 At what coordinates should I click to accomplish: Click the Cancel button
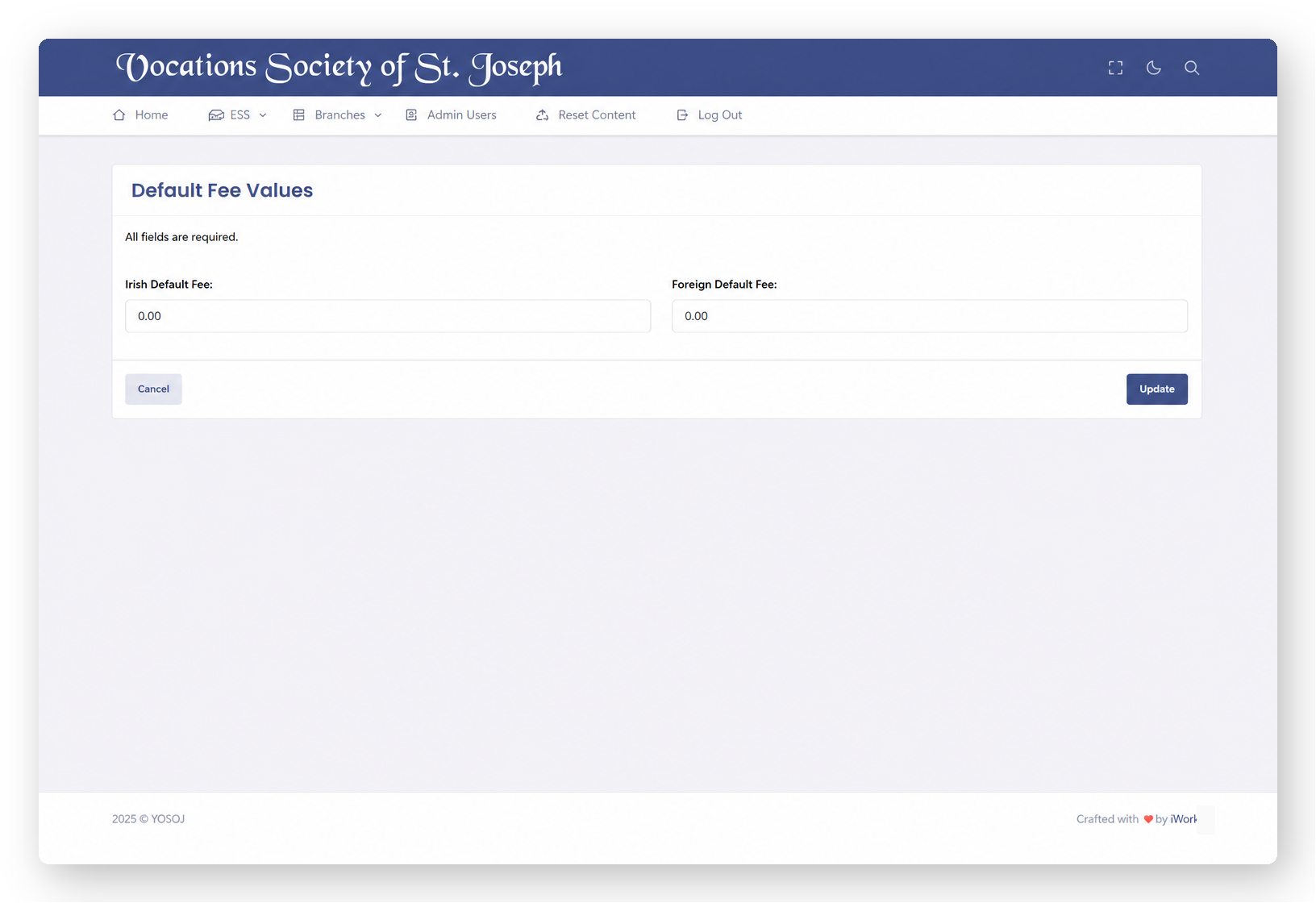pos(153,389)
